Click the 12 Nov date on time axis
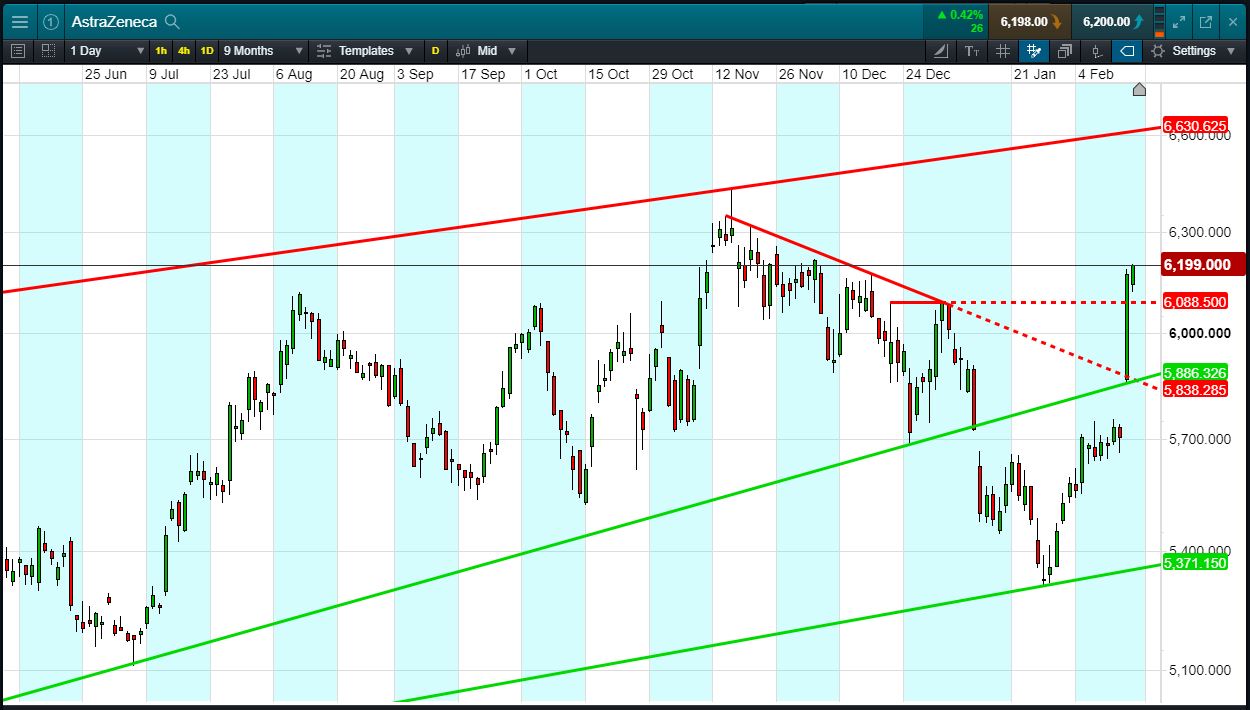This screenshot has width=1250, height=710. point(737,74)
